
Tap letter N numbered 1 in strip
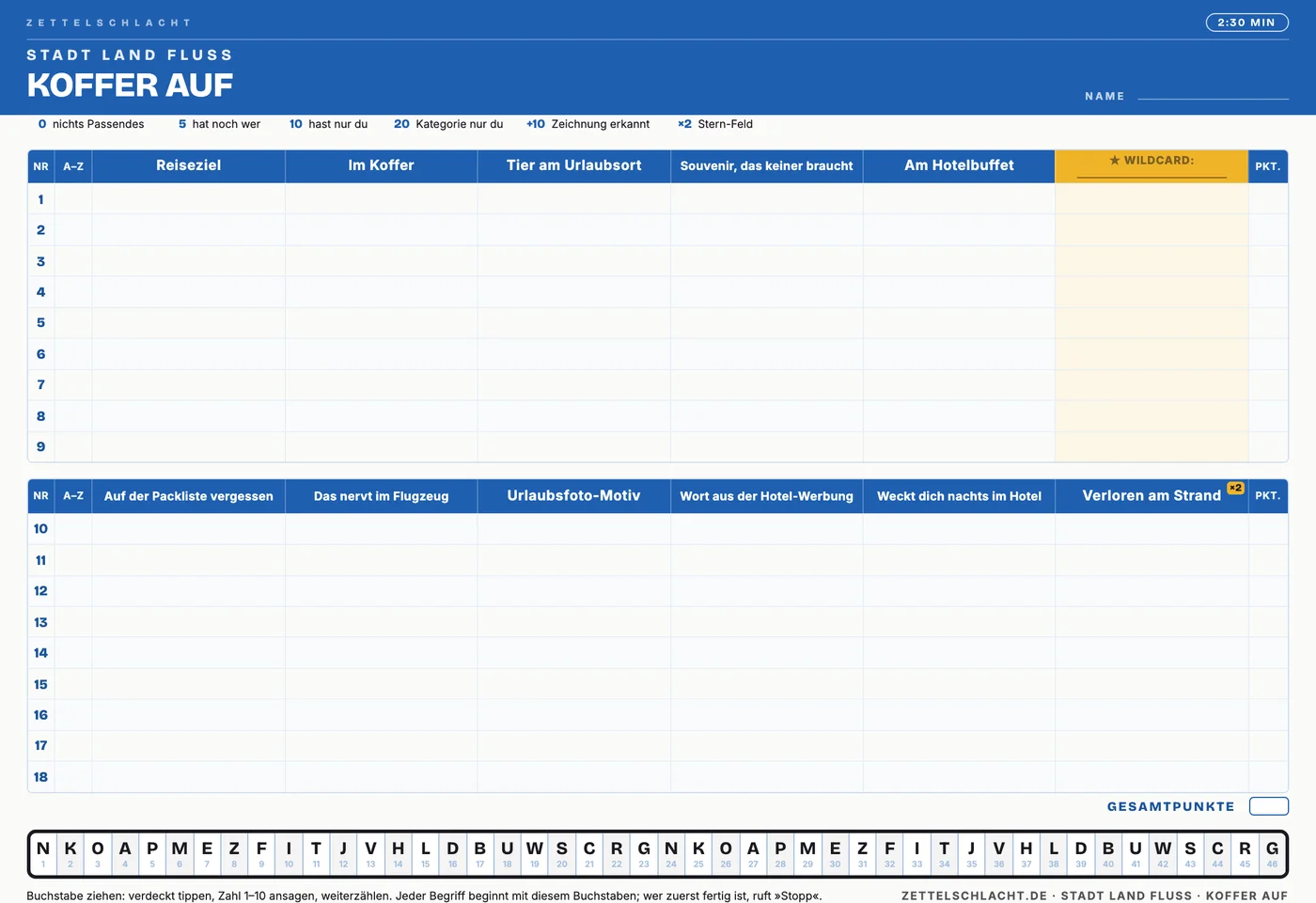click(x=43, y=853)
